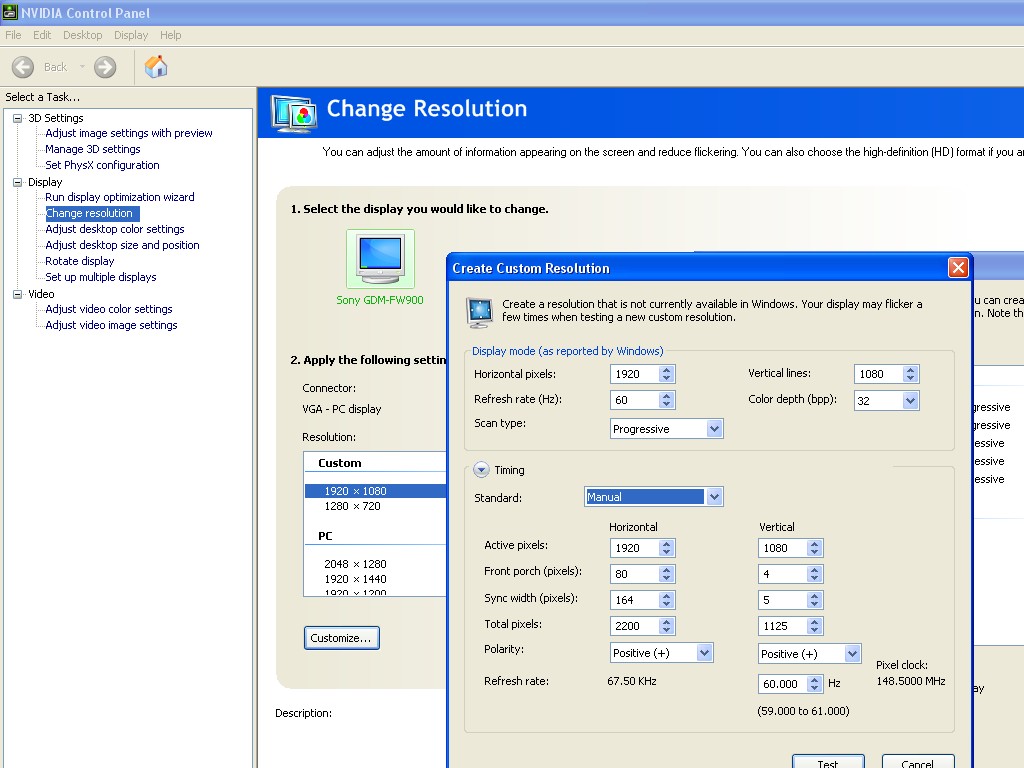Screen dimensions: 1024x768
Task: Open Vertical polarity dropdown
Action: 852,654
